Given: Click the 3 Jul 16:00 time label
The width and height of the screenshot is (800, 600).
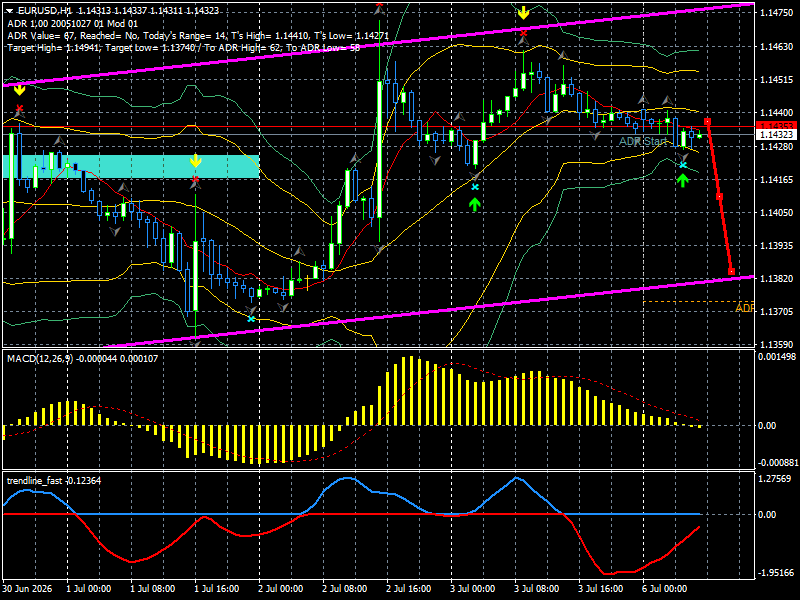Looking at the screenshot, I should click(601, 589).
